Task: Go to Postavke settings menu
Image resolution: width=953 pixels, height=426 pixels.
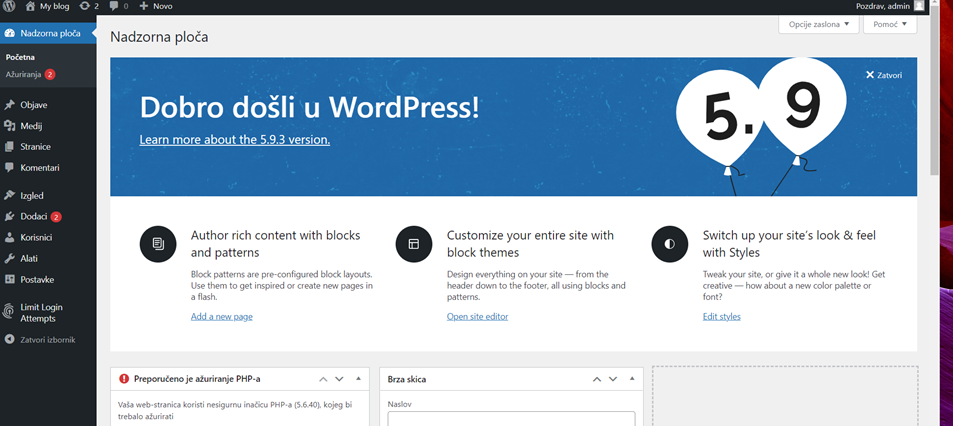Action: point(37,280)
